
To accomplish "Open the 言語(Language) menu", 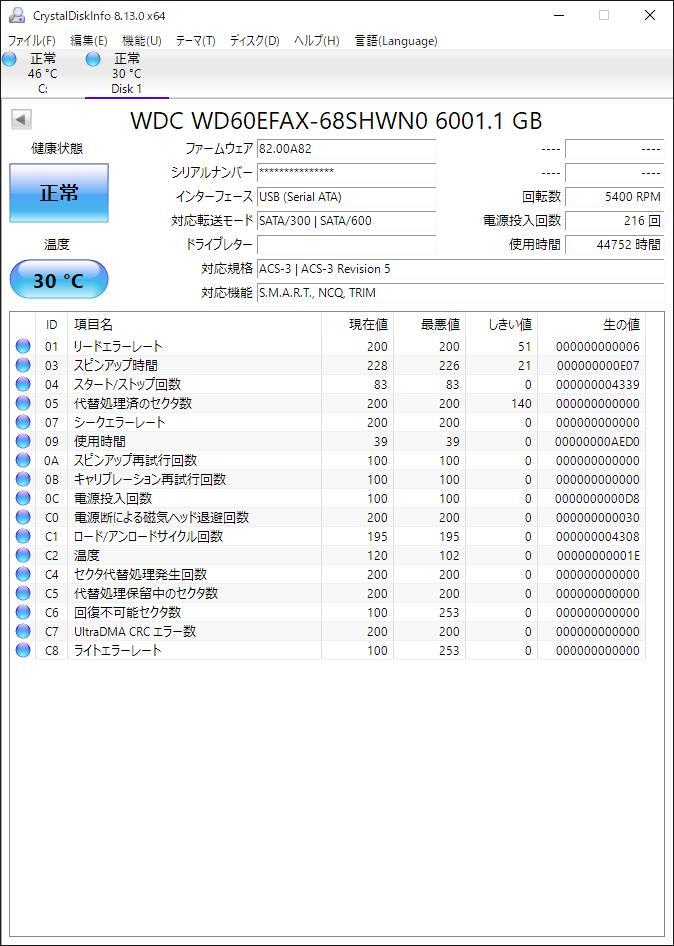I will pos(396,41).
